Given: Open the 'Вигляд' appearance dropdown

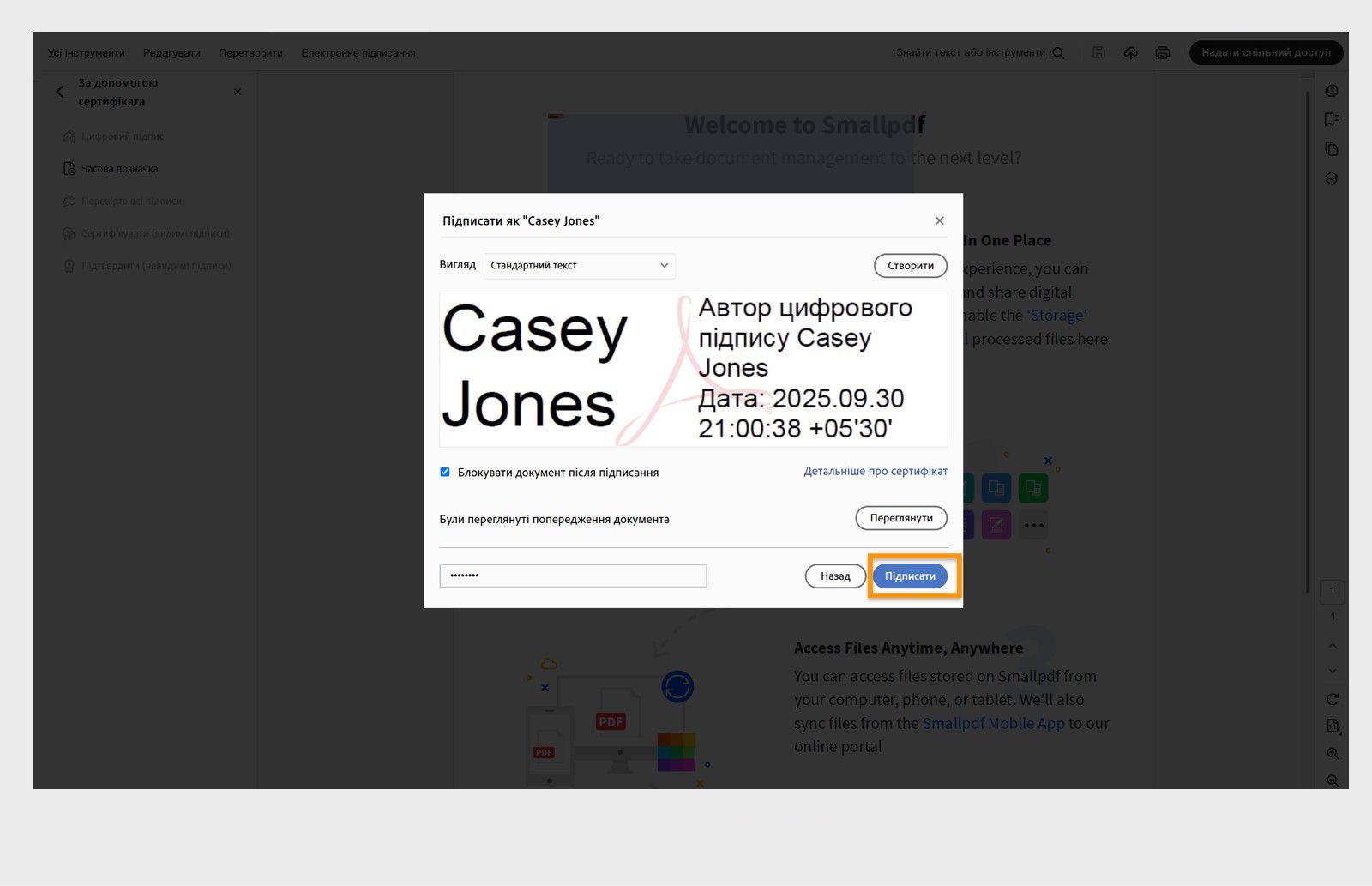Looking at the screenshot, I should 580,266.
